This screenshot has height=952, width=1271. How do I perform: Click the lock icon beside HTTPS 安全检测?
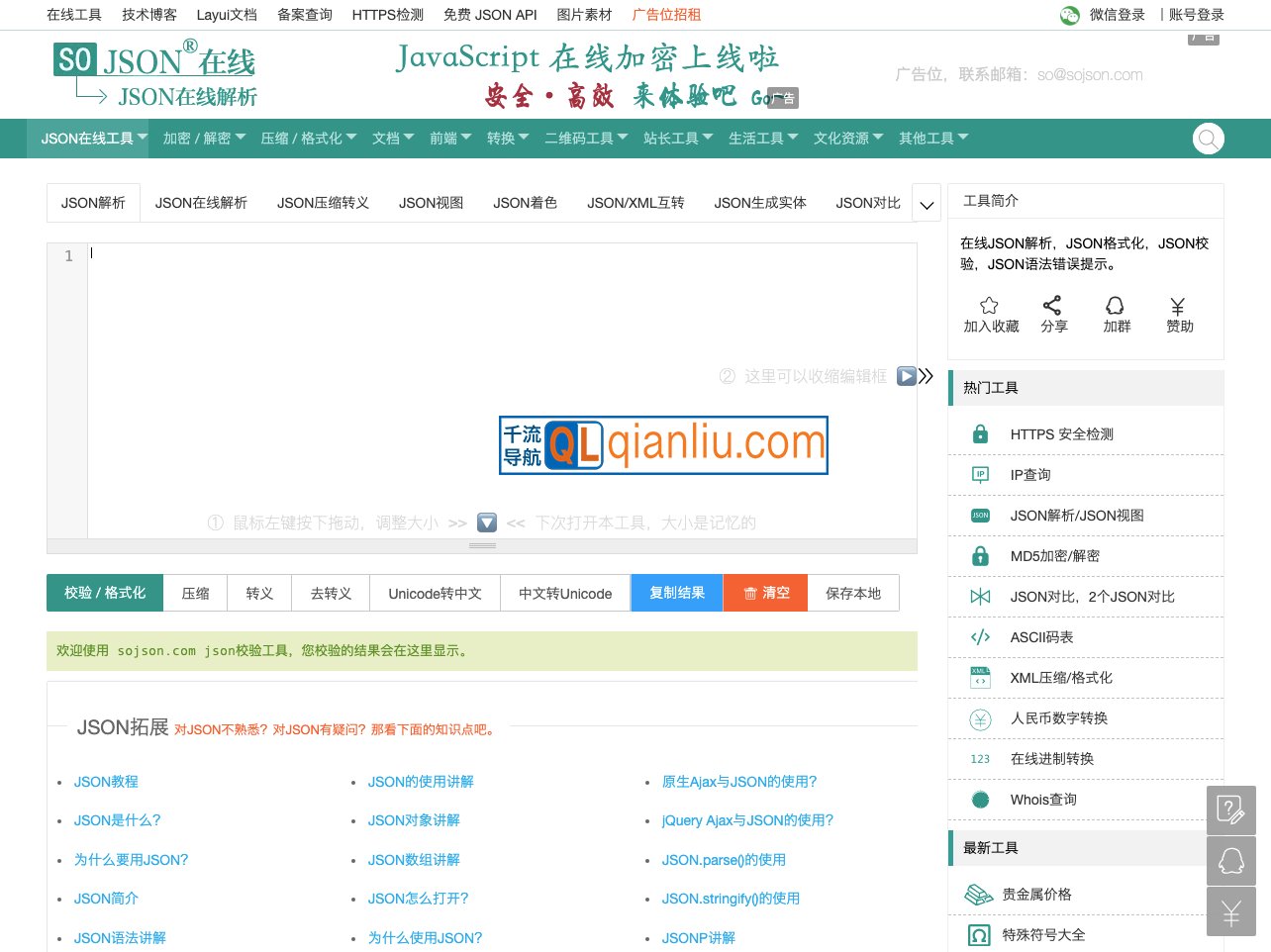click(980, 433)
